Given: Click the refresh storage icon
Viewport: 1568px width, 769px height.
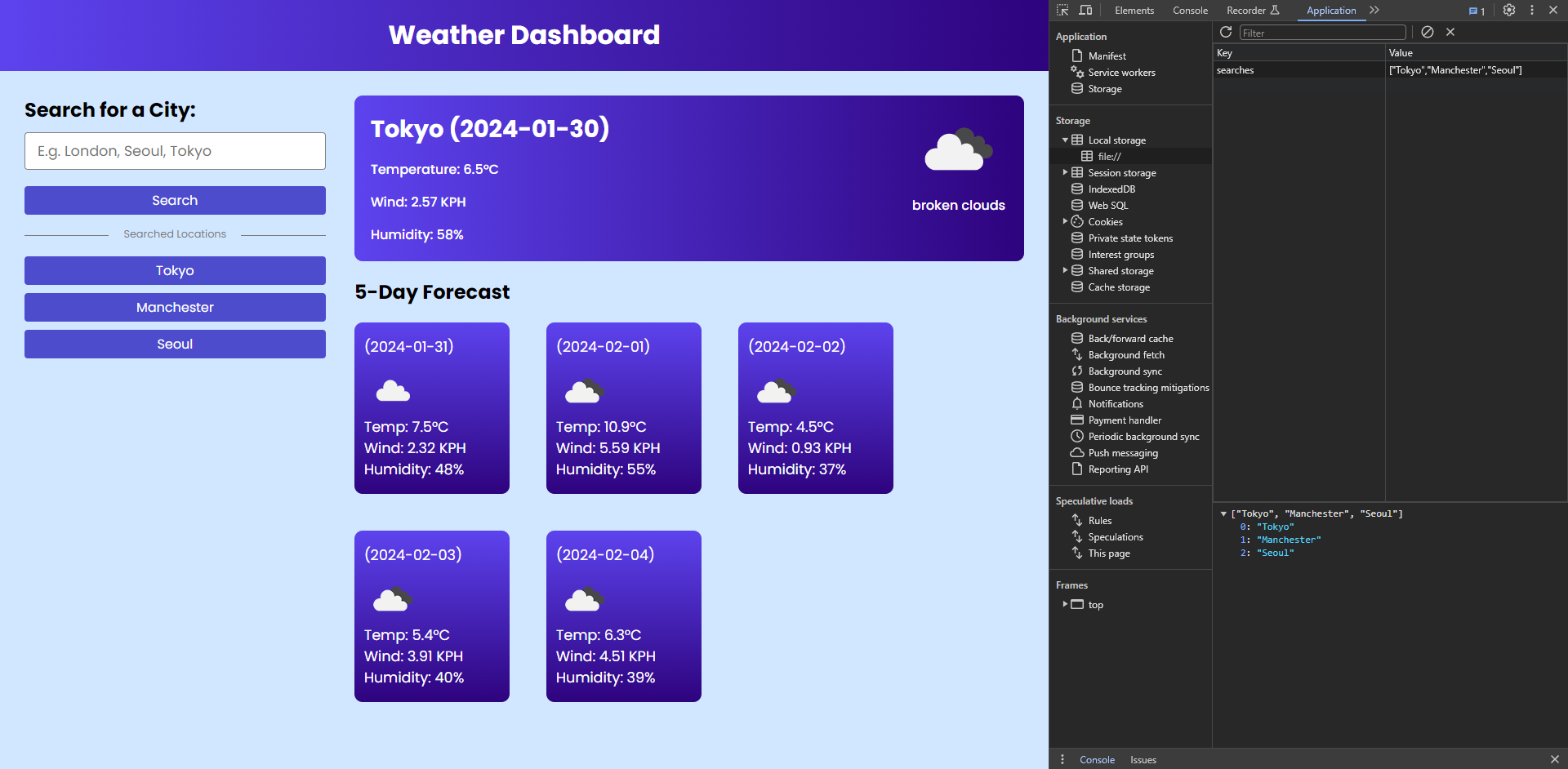Looking at the screenshot, I should pos(1226,32).
